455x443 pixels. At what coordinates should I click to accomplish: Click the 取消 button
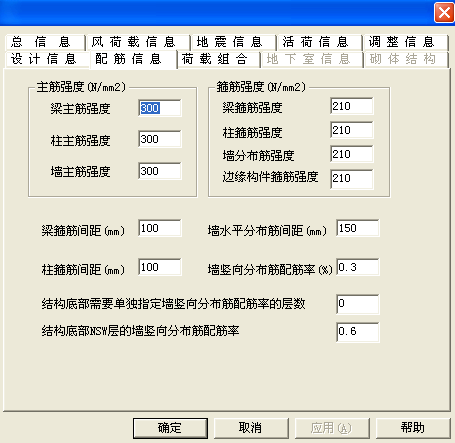tap(251, 428)
